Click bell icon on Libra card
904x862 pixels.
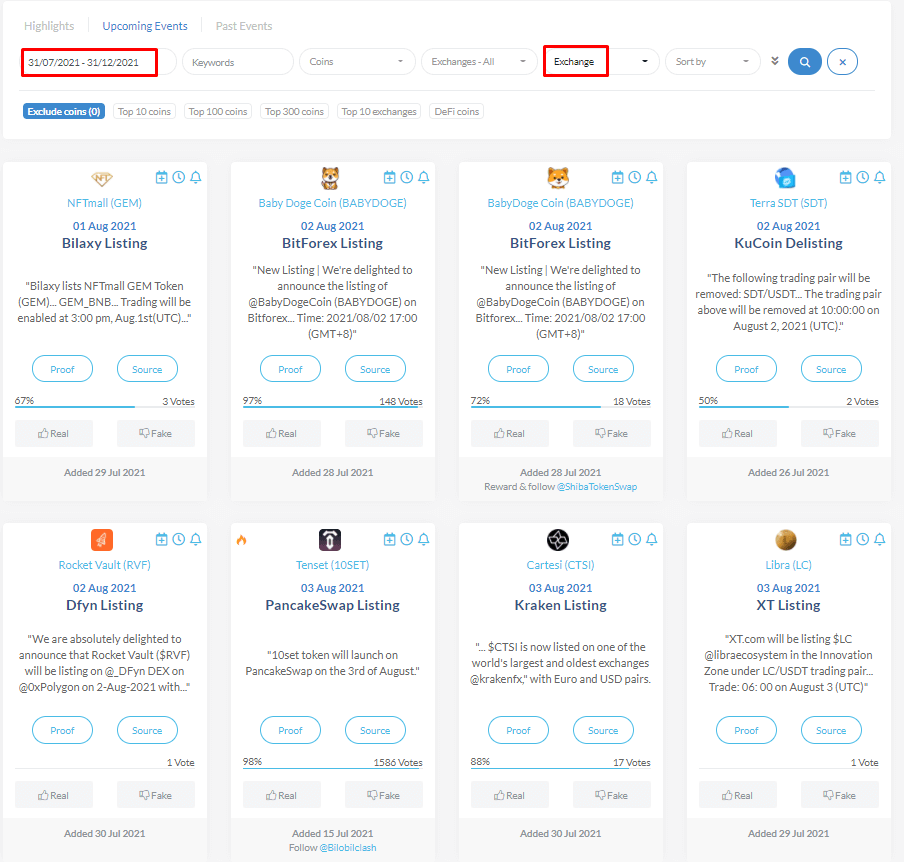click(x=879, y=540)
